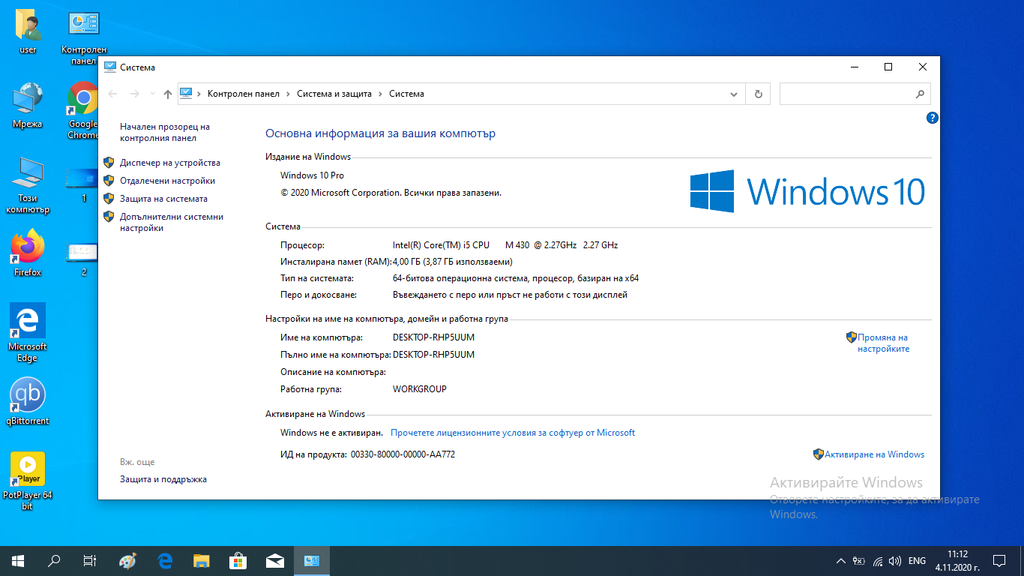The image size is (1024, 576).
Task: Select Система window taskbar button
Action: pyautogui.click(x=312, y=561)
